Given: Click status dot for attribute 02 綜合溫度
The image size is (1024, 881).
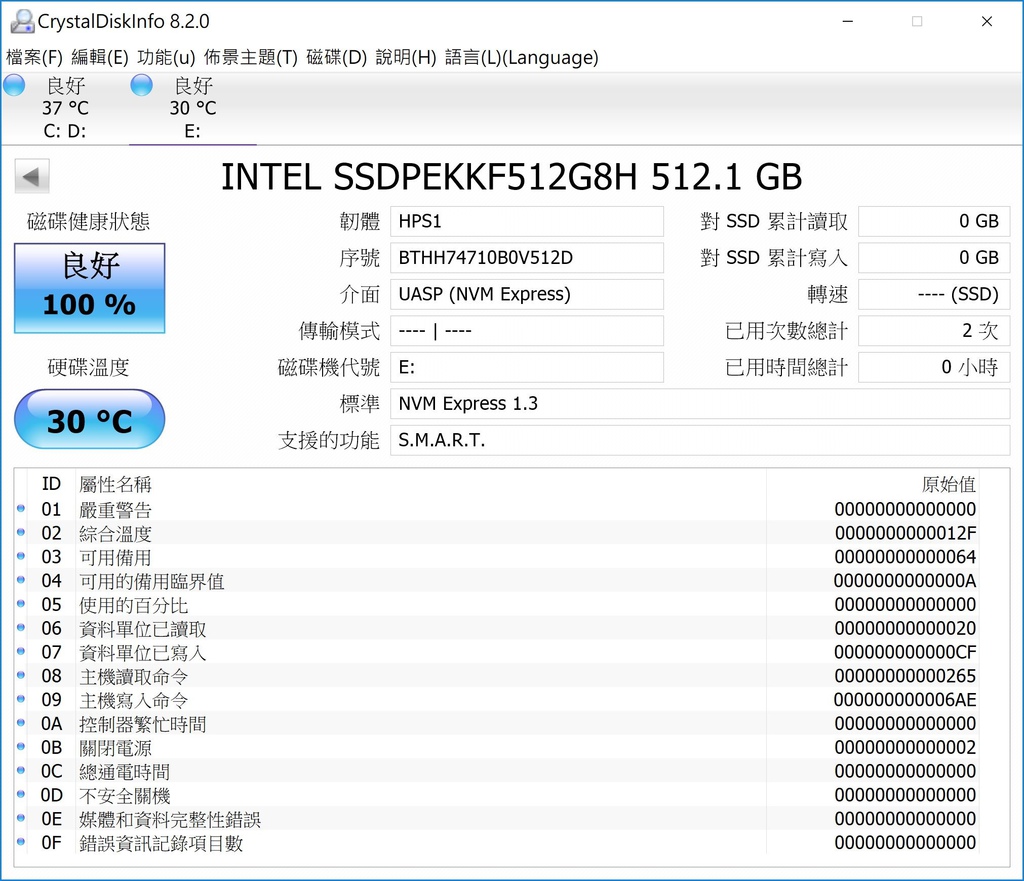Looking at the screenshot, I should (21, 532).
